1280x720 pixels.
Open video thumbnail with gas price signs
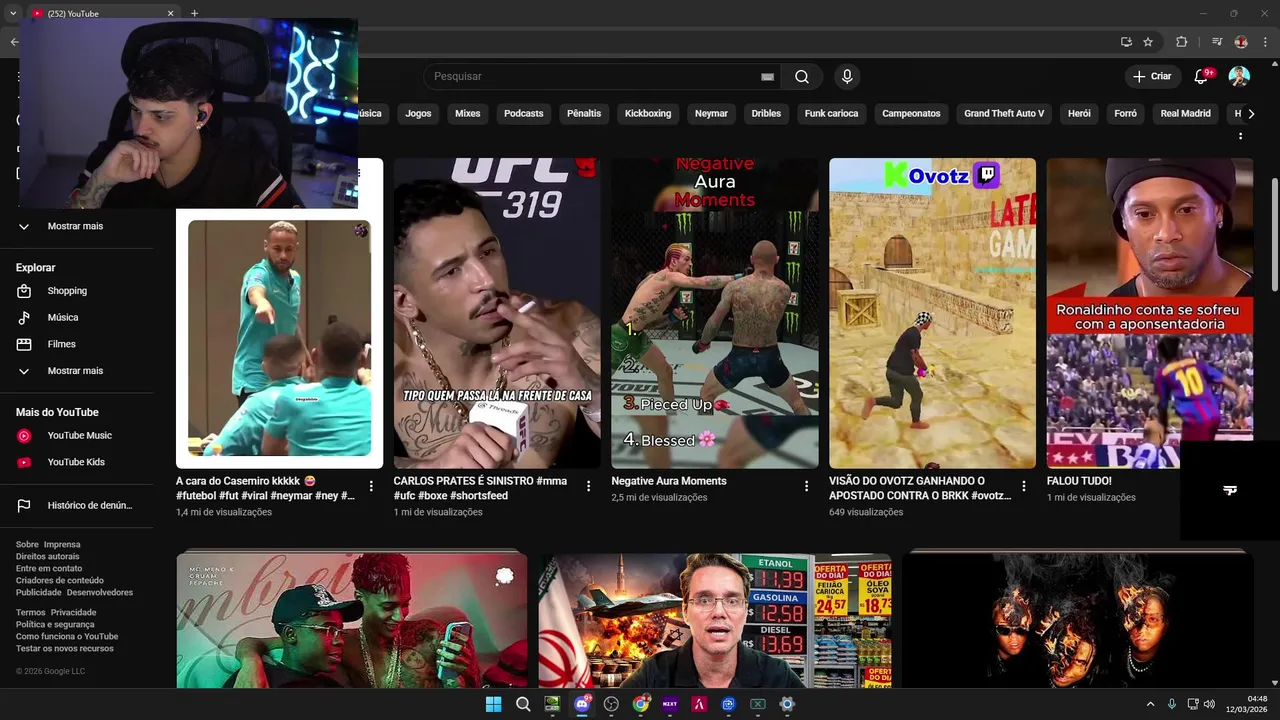pyautogui.click(x=714, y=620)
